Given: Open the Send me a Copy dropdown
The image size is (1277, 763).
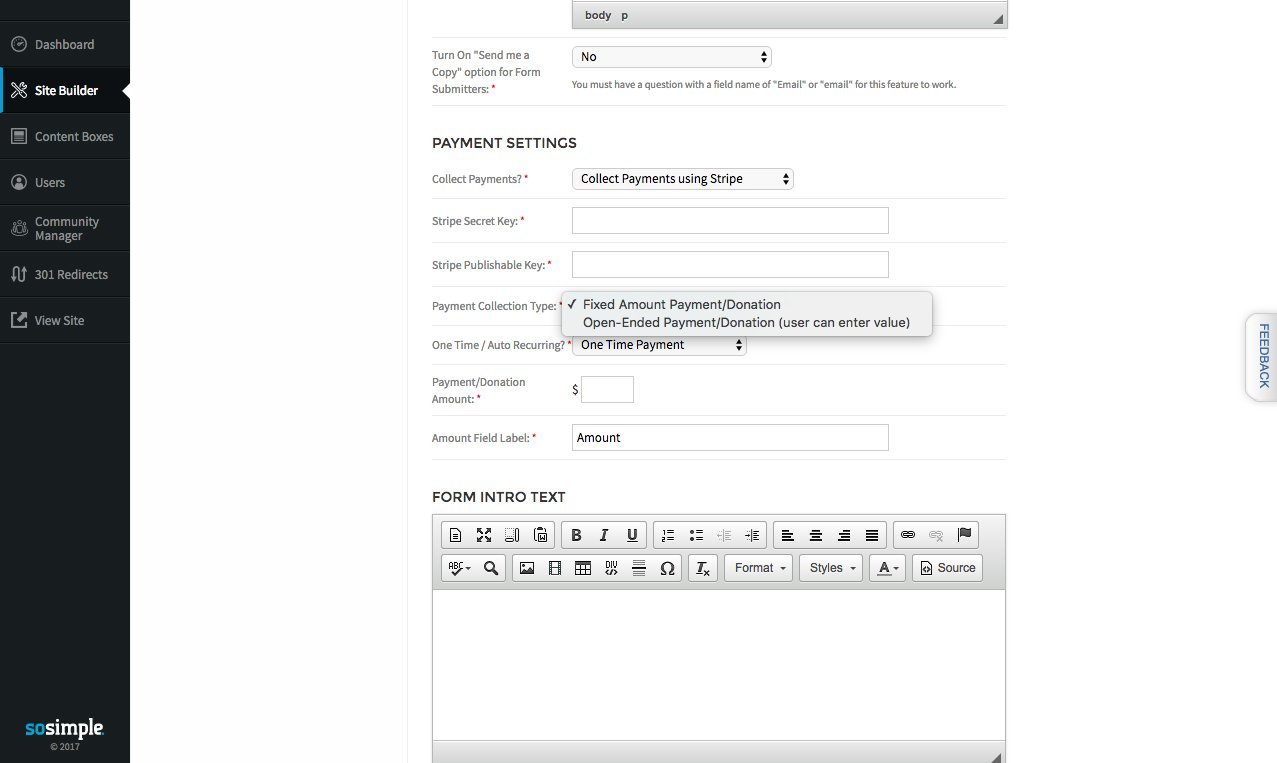Looking at the screenshot, I should (x=672, y=57).
